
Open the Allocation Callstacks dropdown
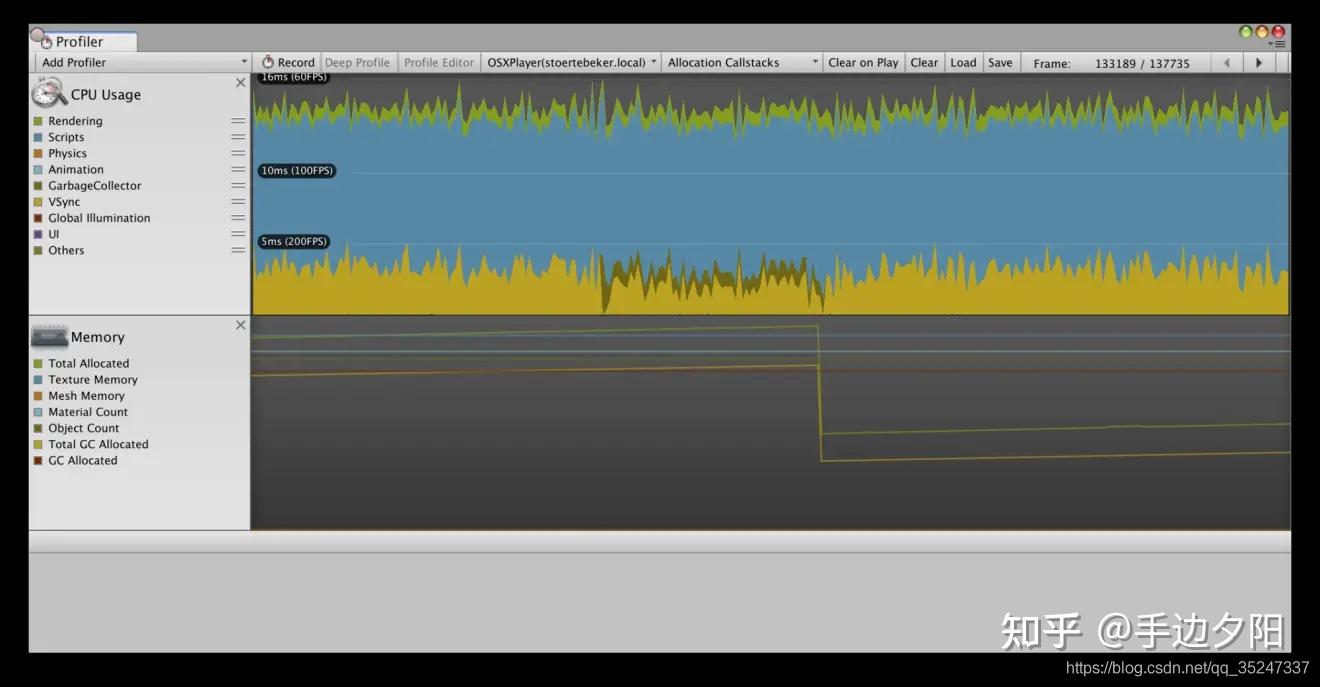click(x=742, y=62)
